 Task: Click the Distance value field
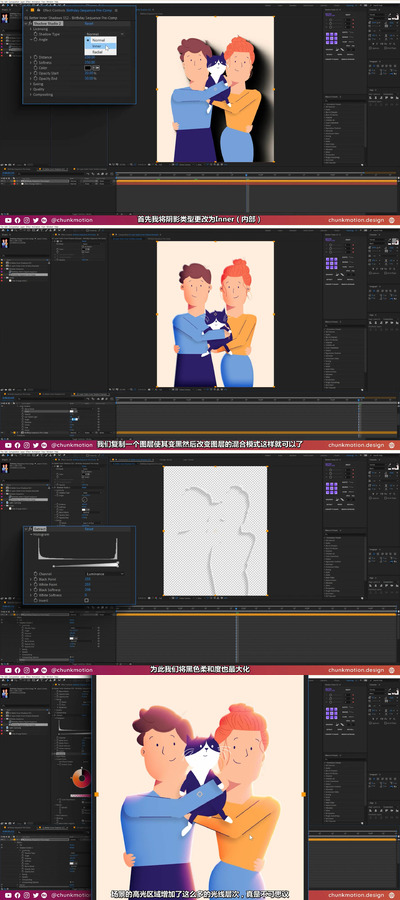(x=90, y=57)
